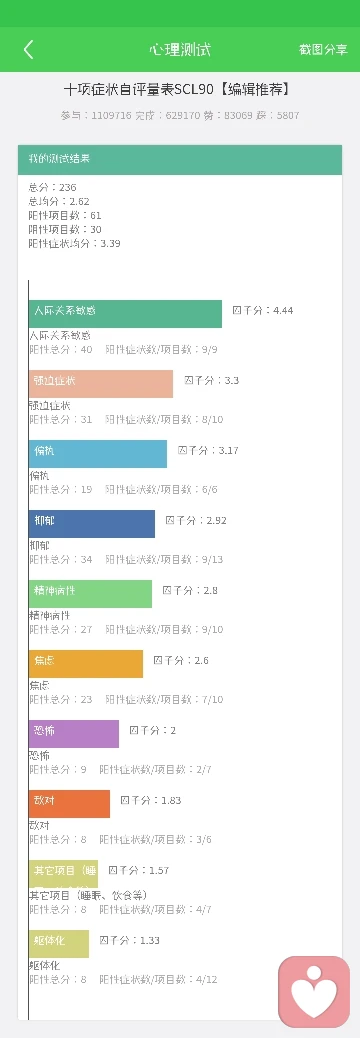Click the yellow 其它项目 bar
Screen dimensions: 360x1038
click(64, 874)
